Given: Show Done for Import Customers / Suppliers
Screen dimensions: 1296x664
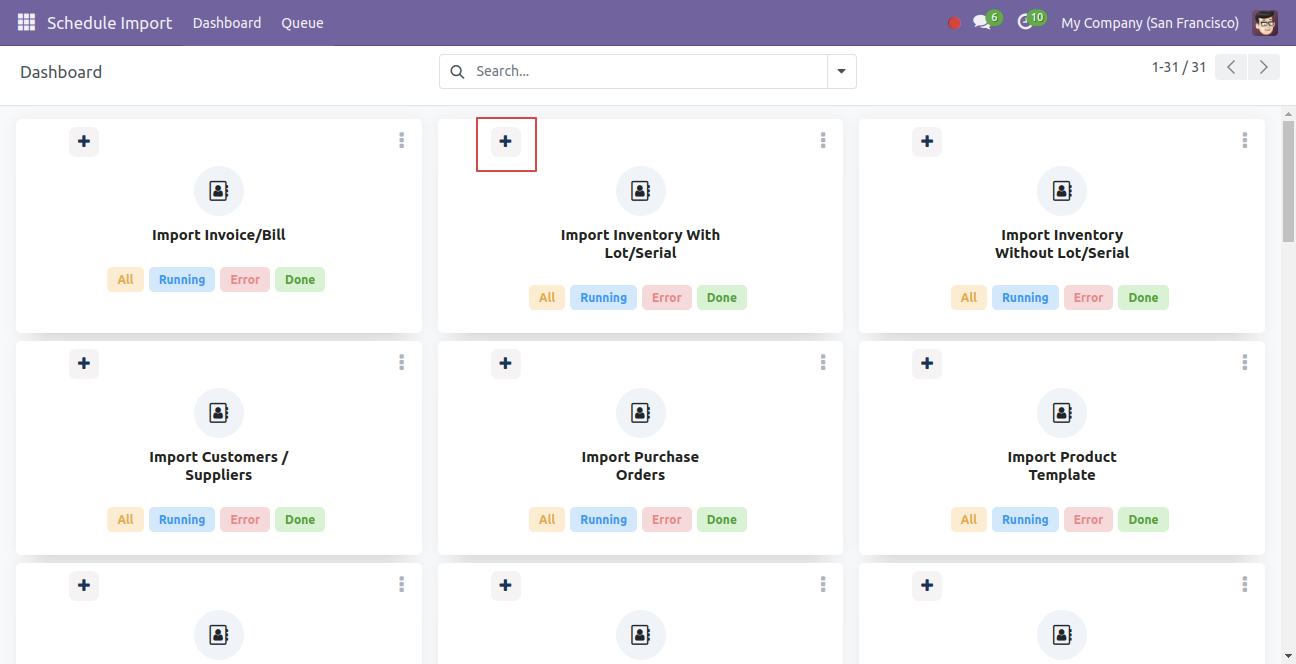Looking at the screenshot, I should (x=300, y=520).
